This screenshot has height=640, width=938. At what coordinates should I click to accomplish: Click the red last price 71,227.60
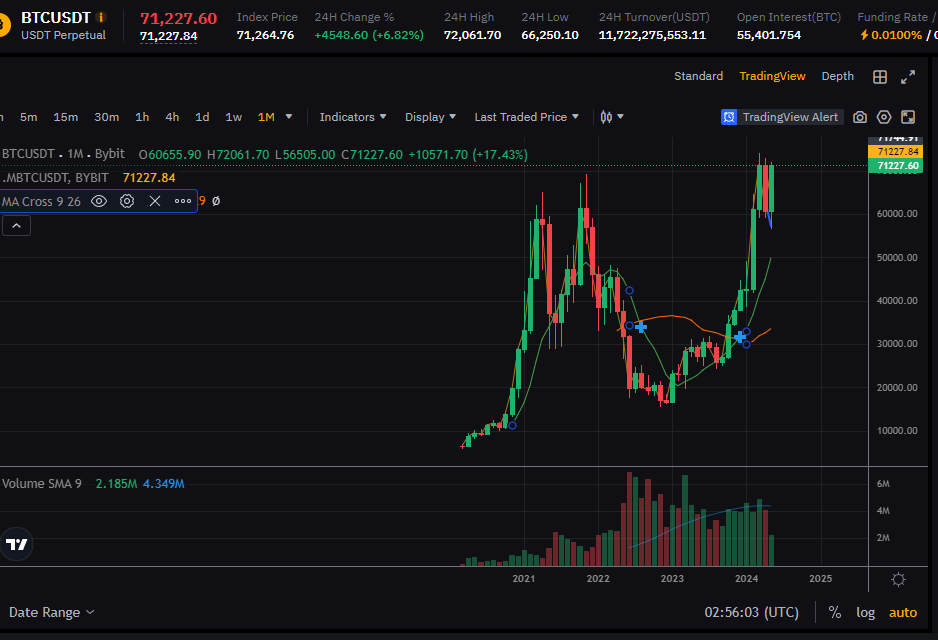click(178, 19)
